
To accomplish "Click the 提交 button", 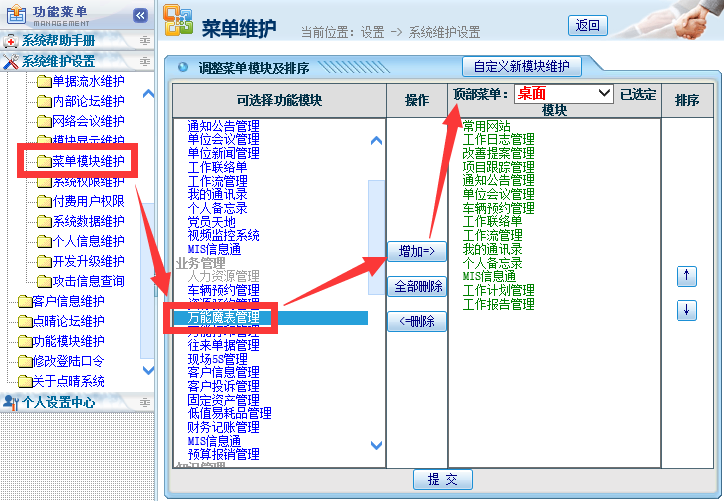I will 442,480.
